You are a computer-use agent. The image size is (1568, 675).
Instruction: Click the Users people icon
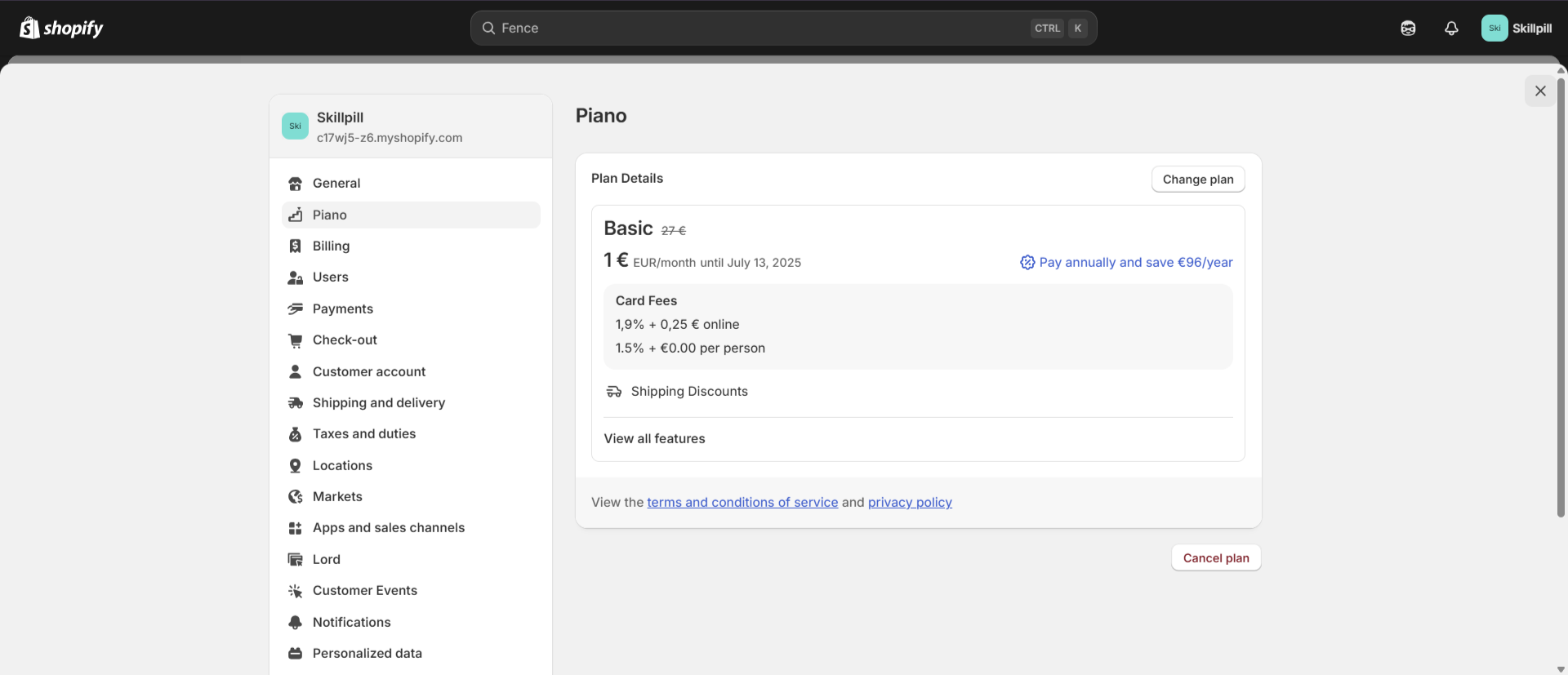[296, 278]
